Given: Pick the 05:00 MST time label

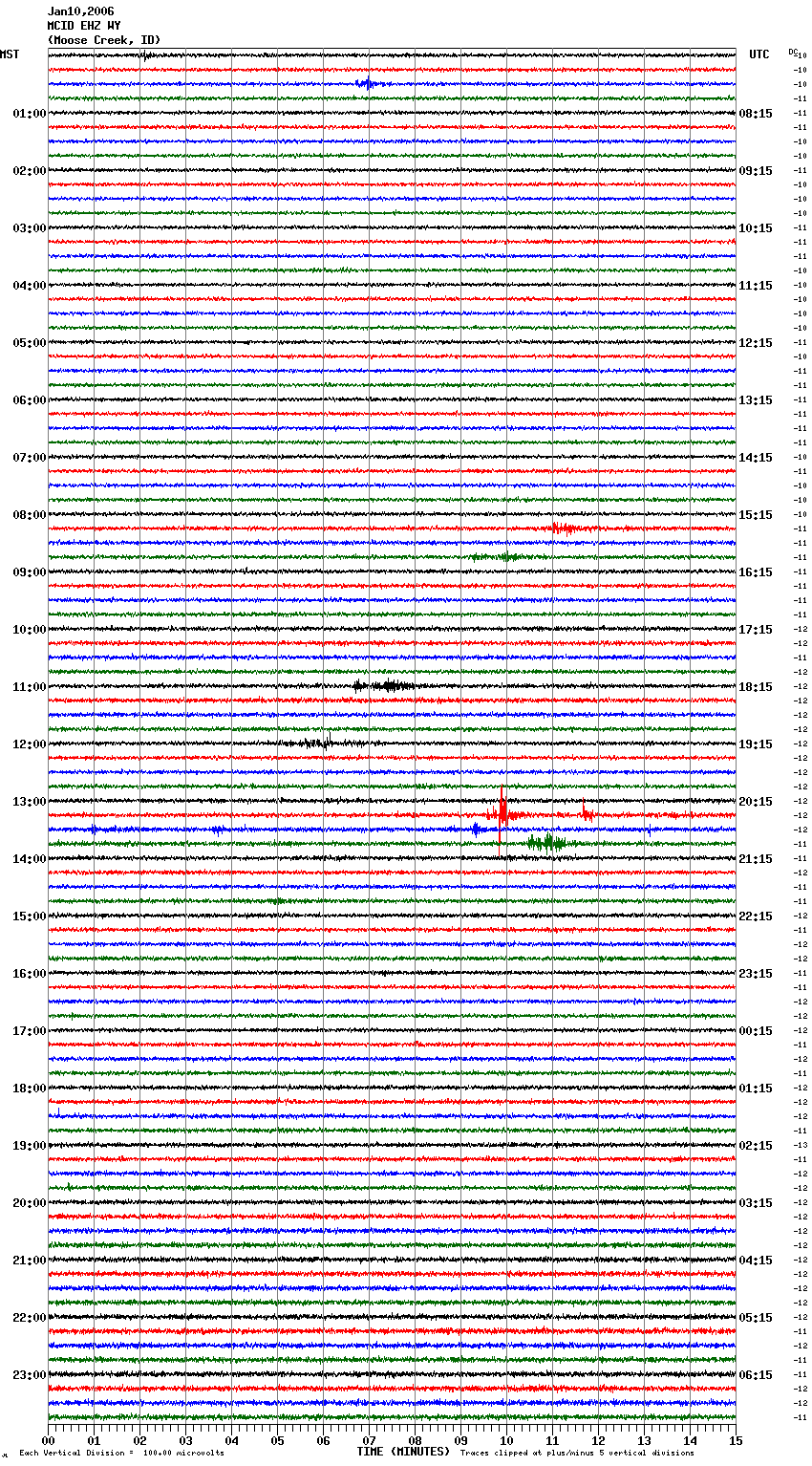Looking at the screenshot, I should pos(30,343).
